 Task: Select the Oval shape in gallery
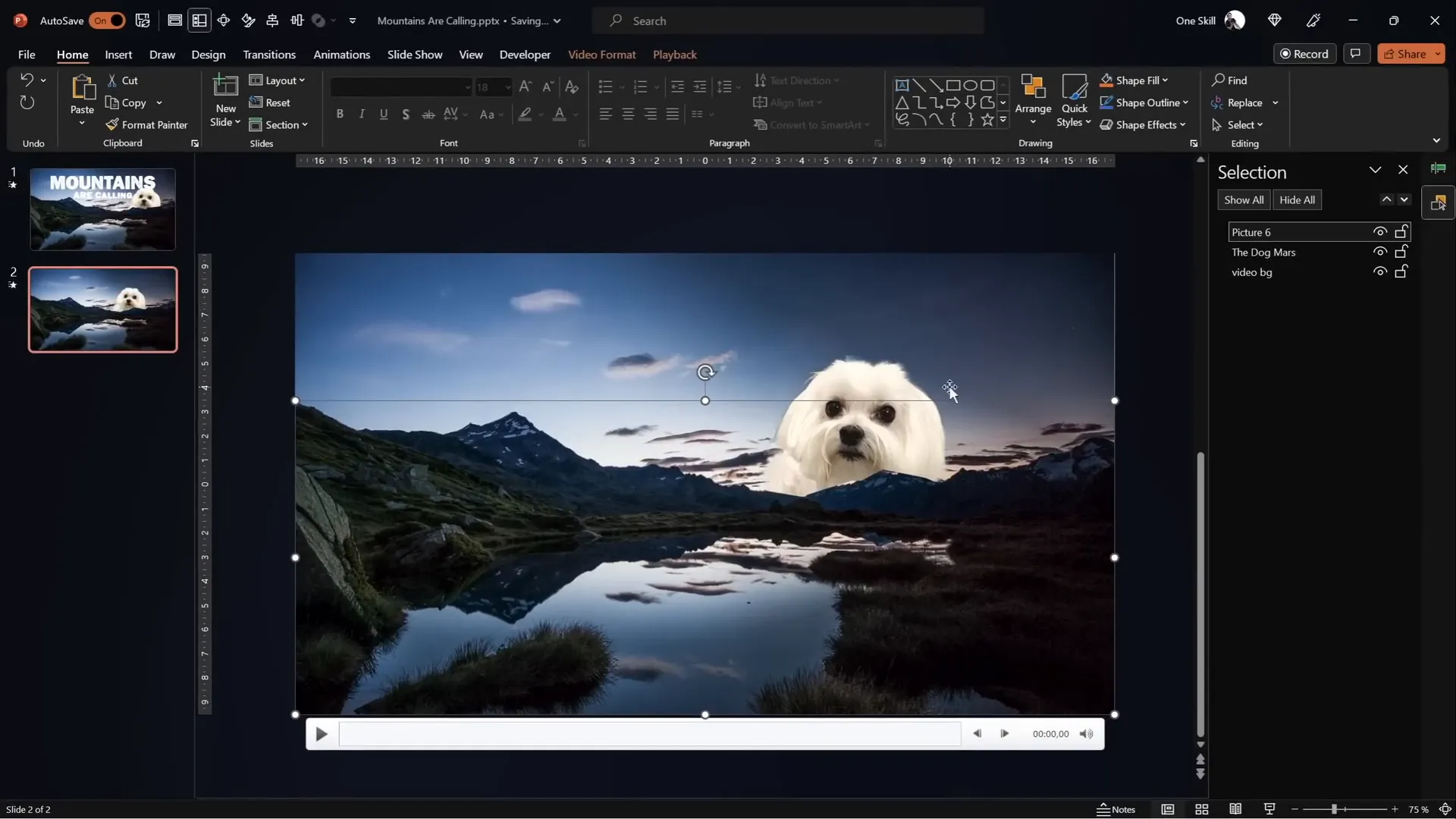(970, 85)
